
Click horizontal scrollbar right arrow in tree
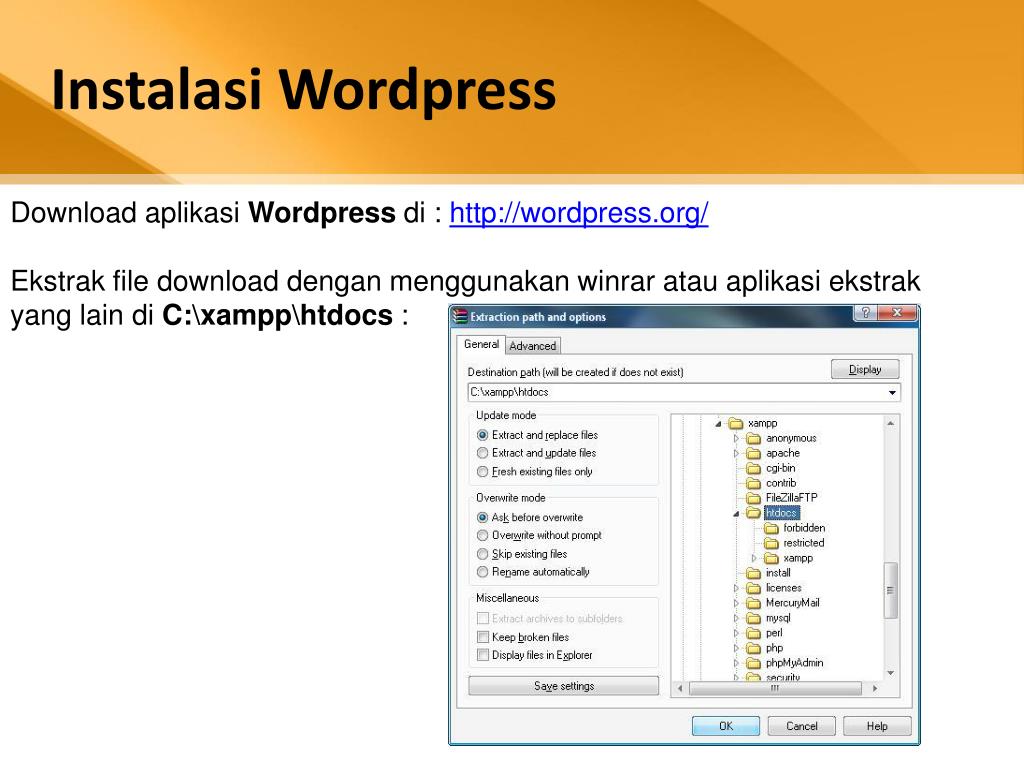pos(874,688)
